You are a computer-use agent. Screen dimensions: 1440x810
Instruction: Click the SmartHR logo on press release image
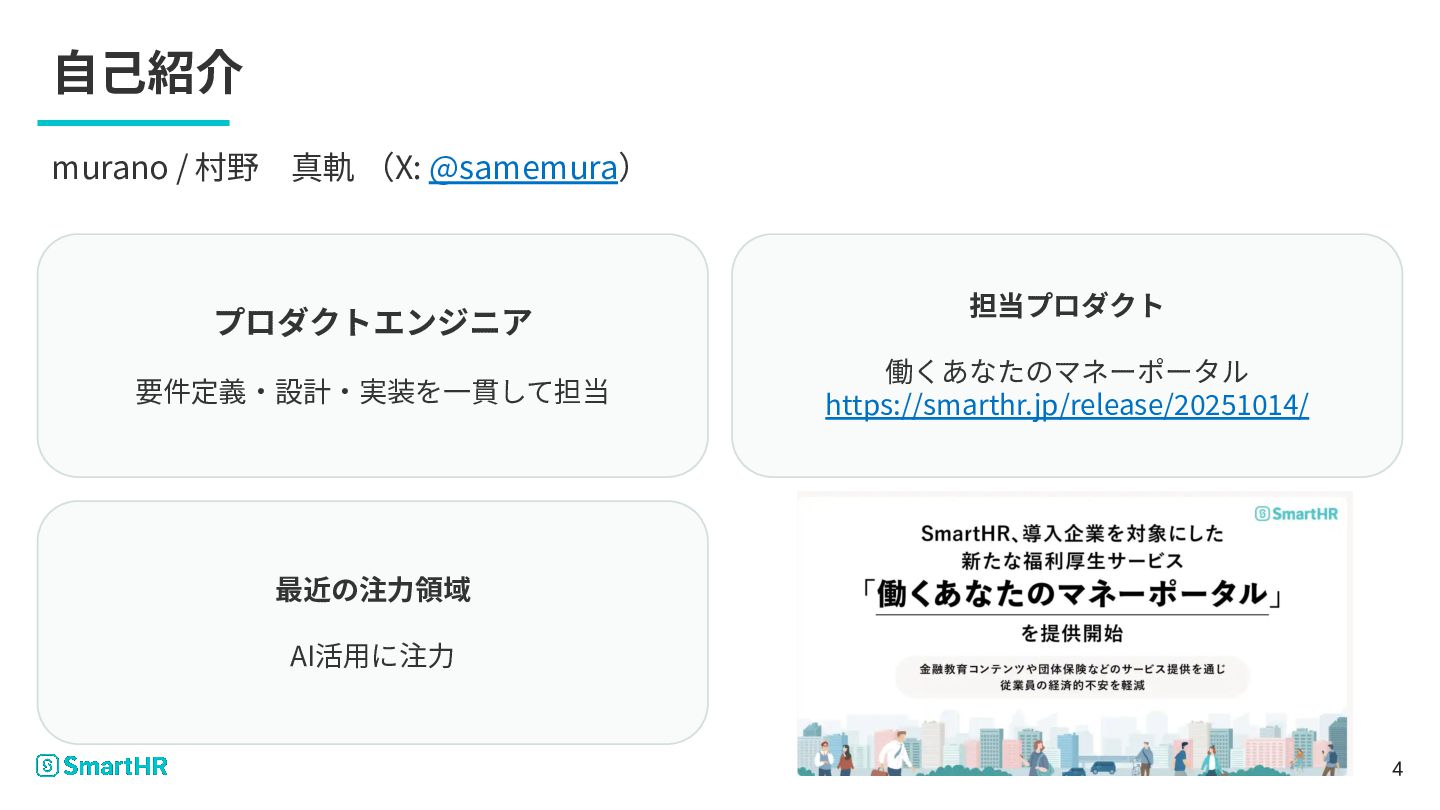pos(1296,514)
